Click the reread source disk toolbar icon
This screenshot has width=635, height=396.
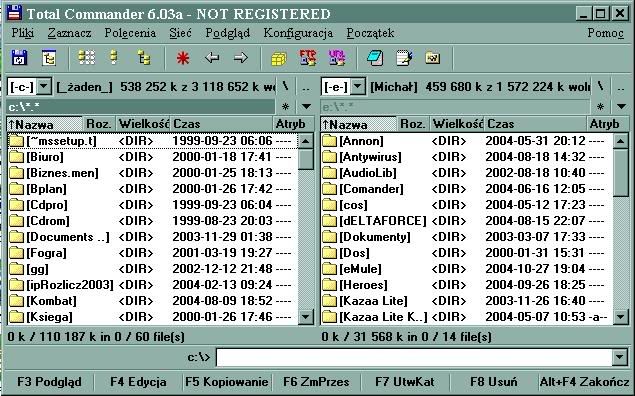[19, 58]
